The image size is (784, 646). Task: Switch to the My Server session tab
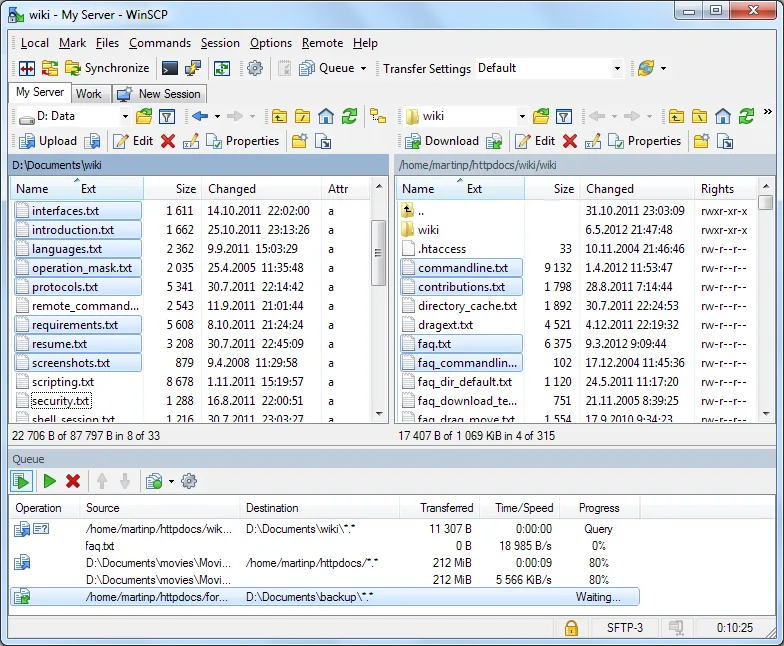coord(40,92)
